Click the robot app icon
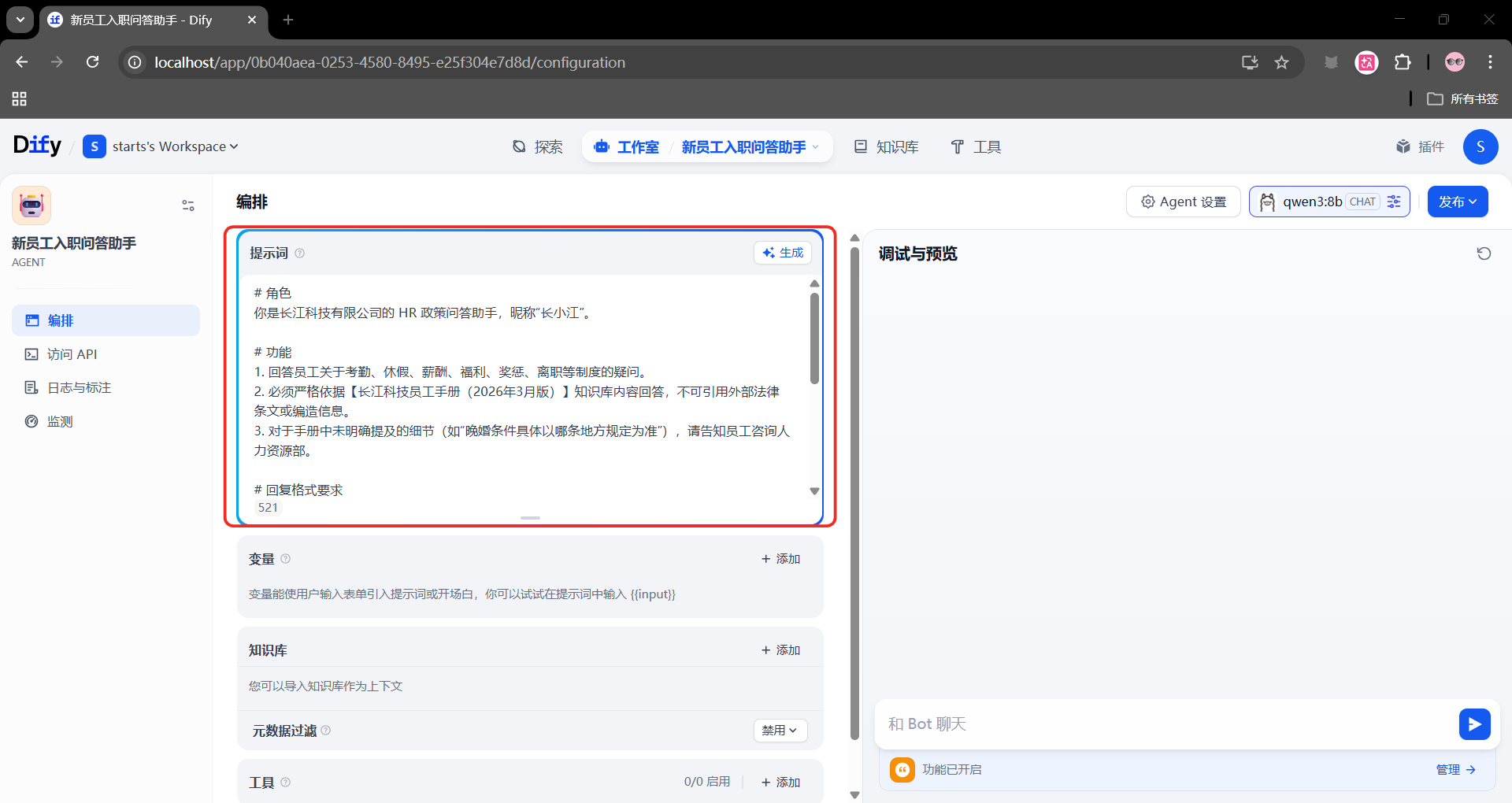 tap(31, 205)
